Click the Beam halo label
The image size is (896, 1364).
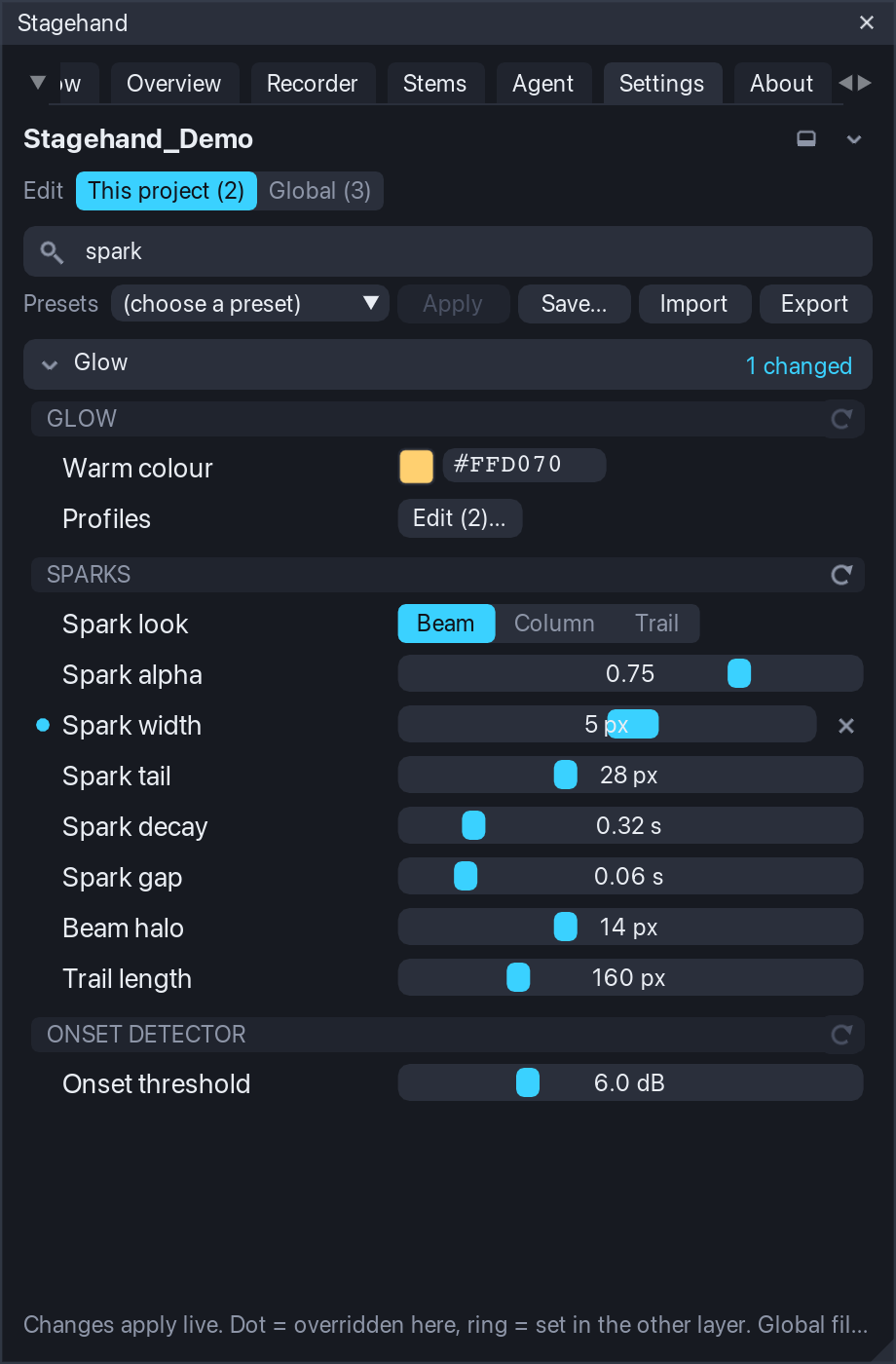coord(124,928)
